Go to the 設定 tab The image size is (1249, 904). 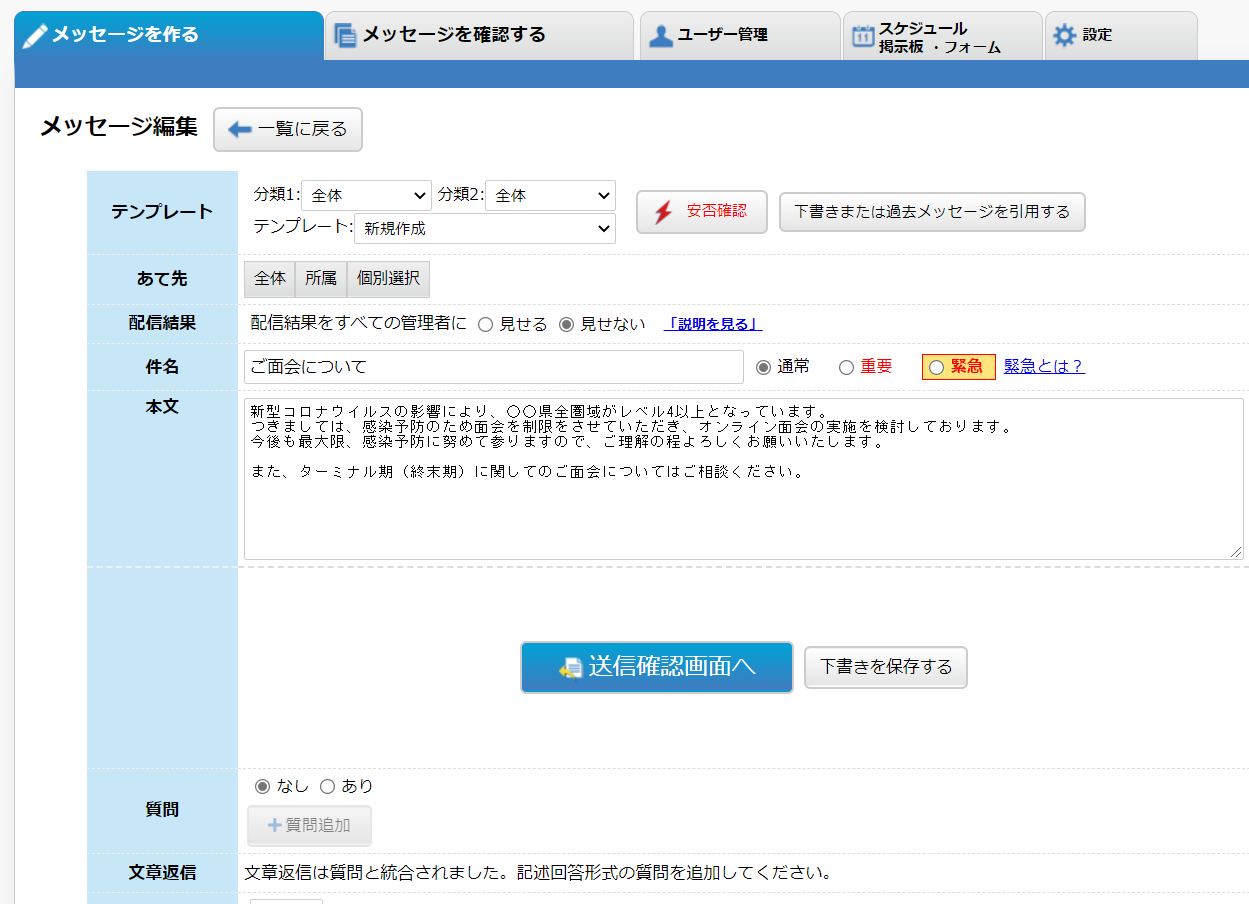pyautogui.click(x=1121, y=36)
